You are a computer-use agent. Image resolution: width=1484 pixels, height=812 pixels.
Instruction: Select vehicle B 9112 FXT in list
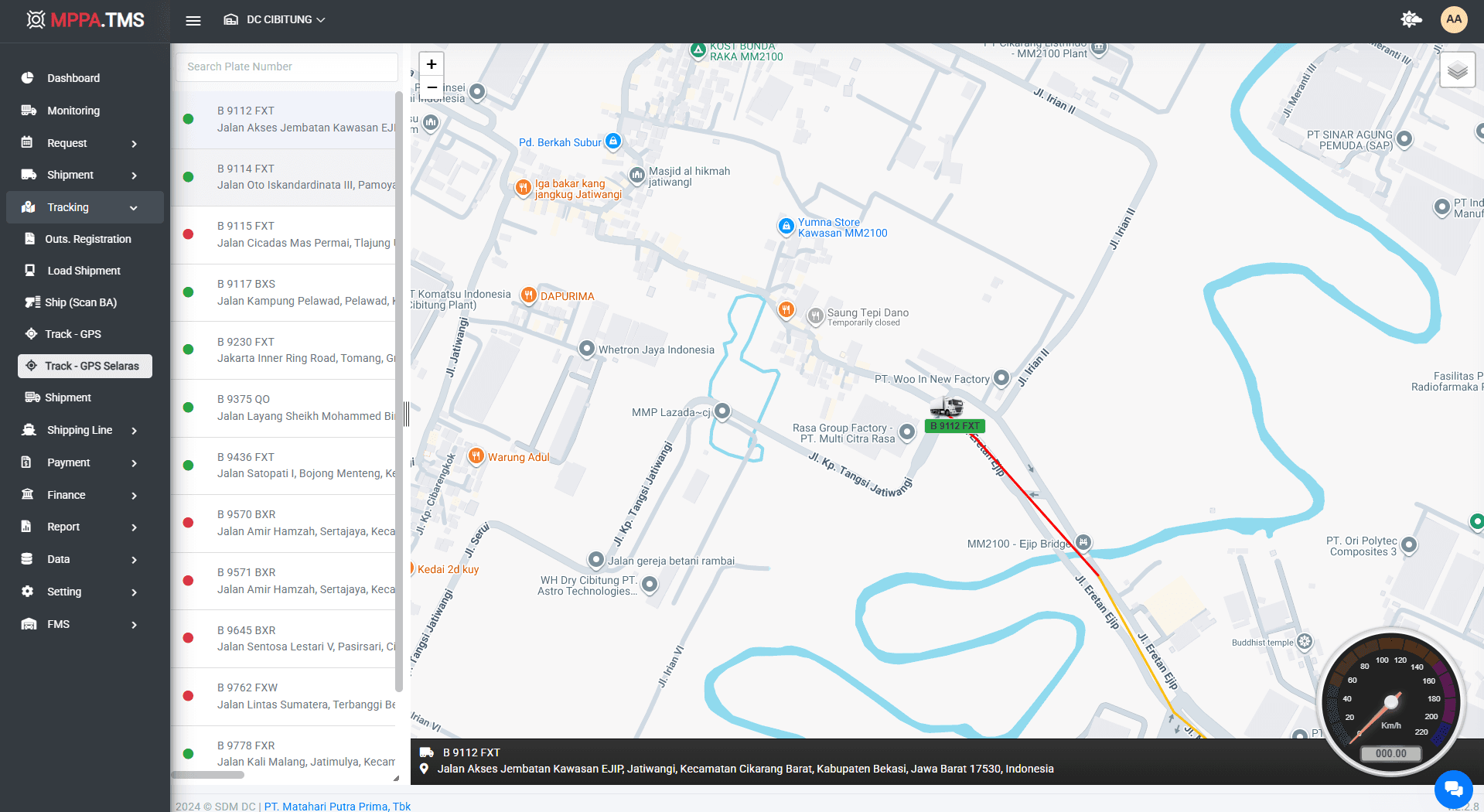click(x=283, y=119)
